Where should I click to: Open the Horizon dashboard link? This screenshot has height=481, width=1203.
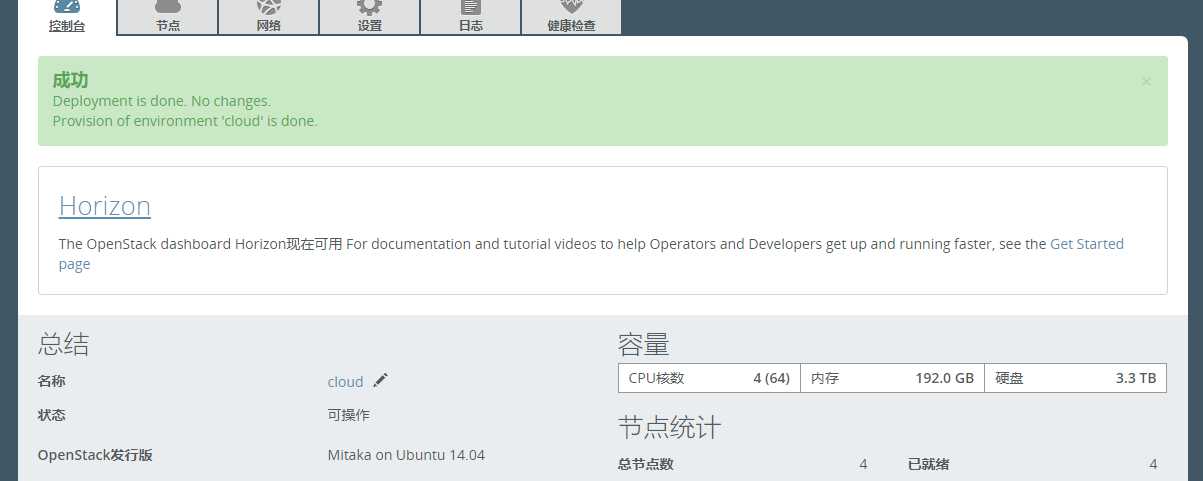(x=105, y=206)
